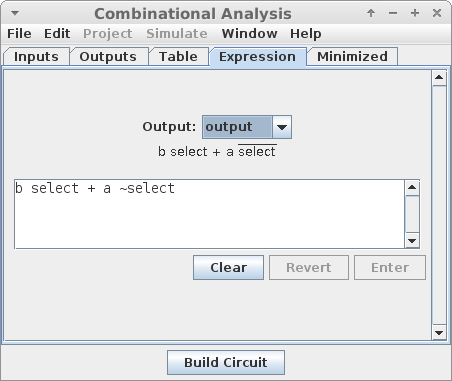
Task: Click the Clear button
Action: pos(228,268)
